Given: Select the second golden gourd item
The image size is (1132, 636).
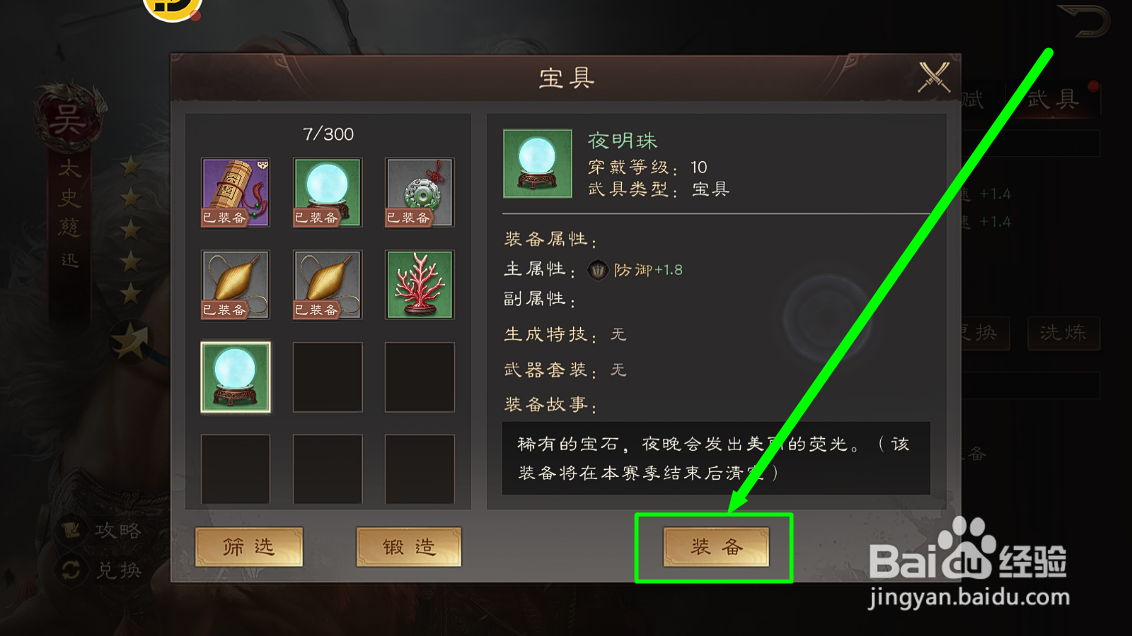Looking at the screenshot, I should 327,284.
